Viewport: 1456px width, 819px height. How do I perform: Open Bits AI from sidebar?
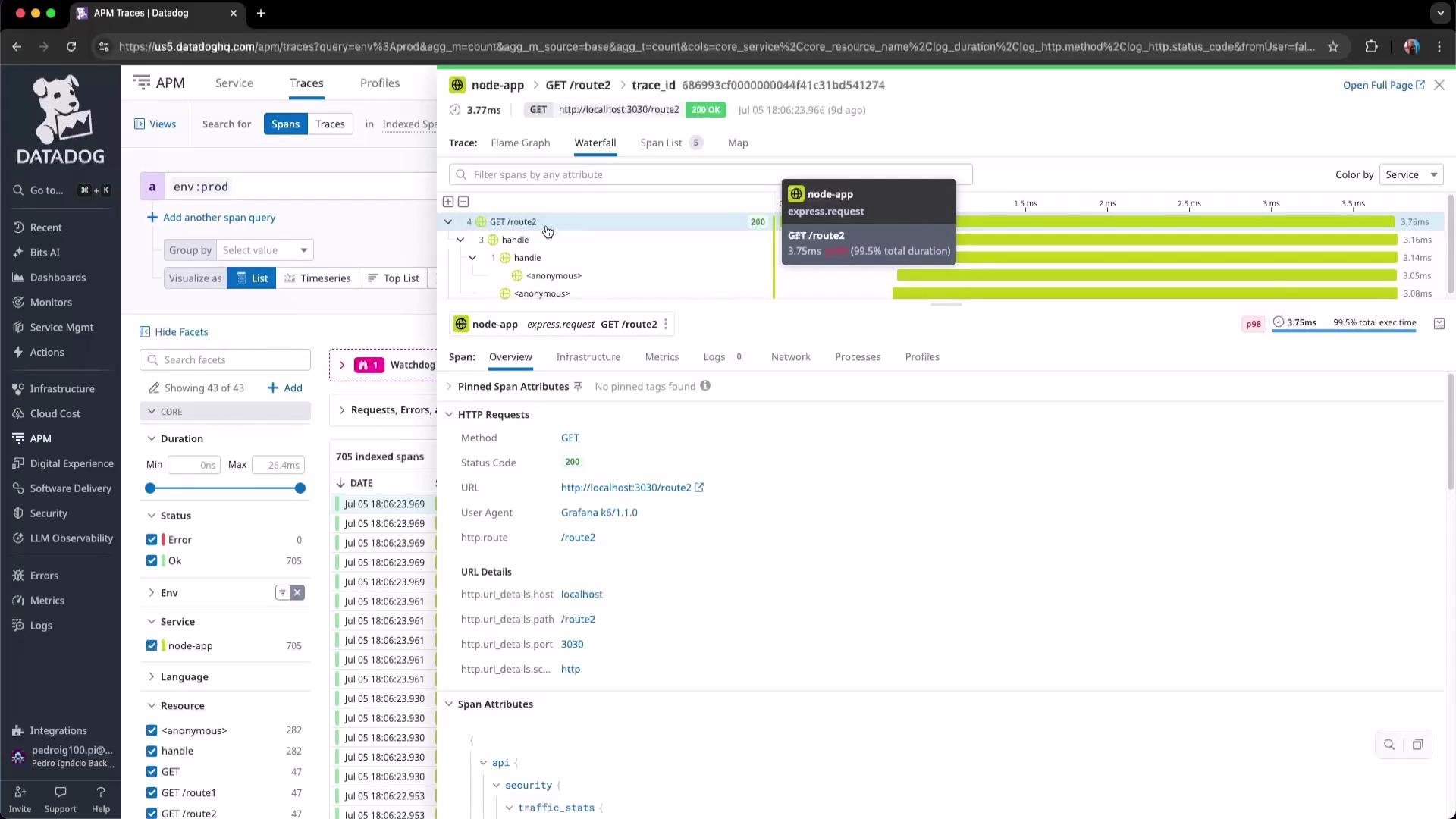coord(44,253)
